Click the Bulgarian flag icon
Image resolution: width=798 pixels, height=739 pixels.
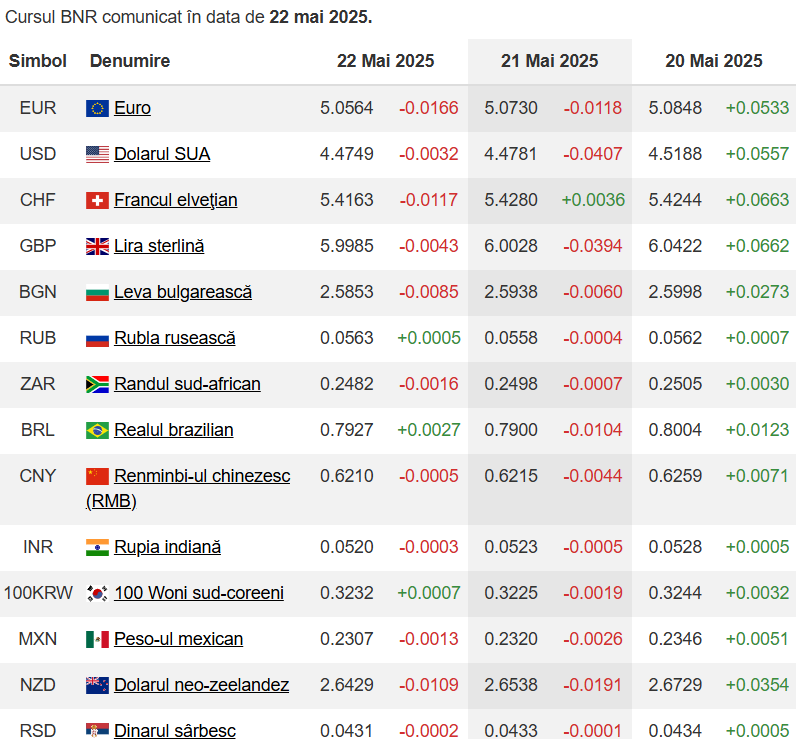tap(97, 293)
